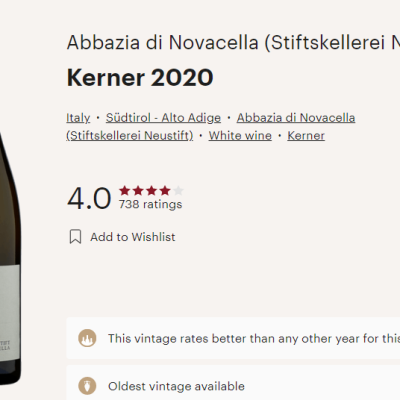Click the third red rating star
This screenshot has height=400, width=400.
click(151, 191)
